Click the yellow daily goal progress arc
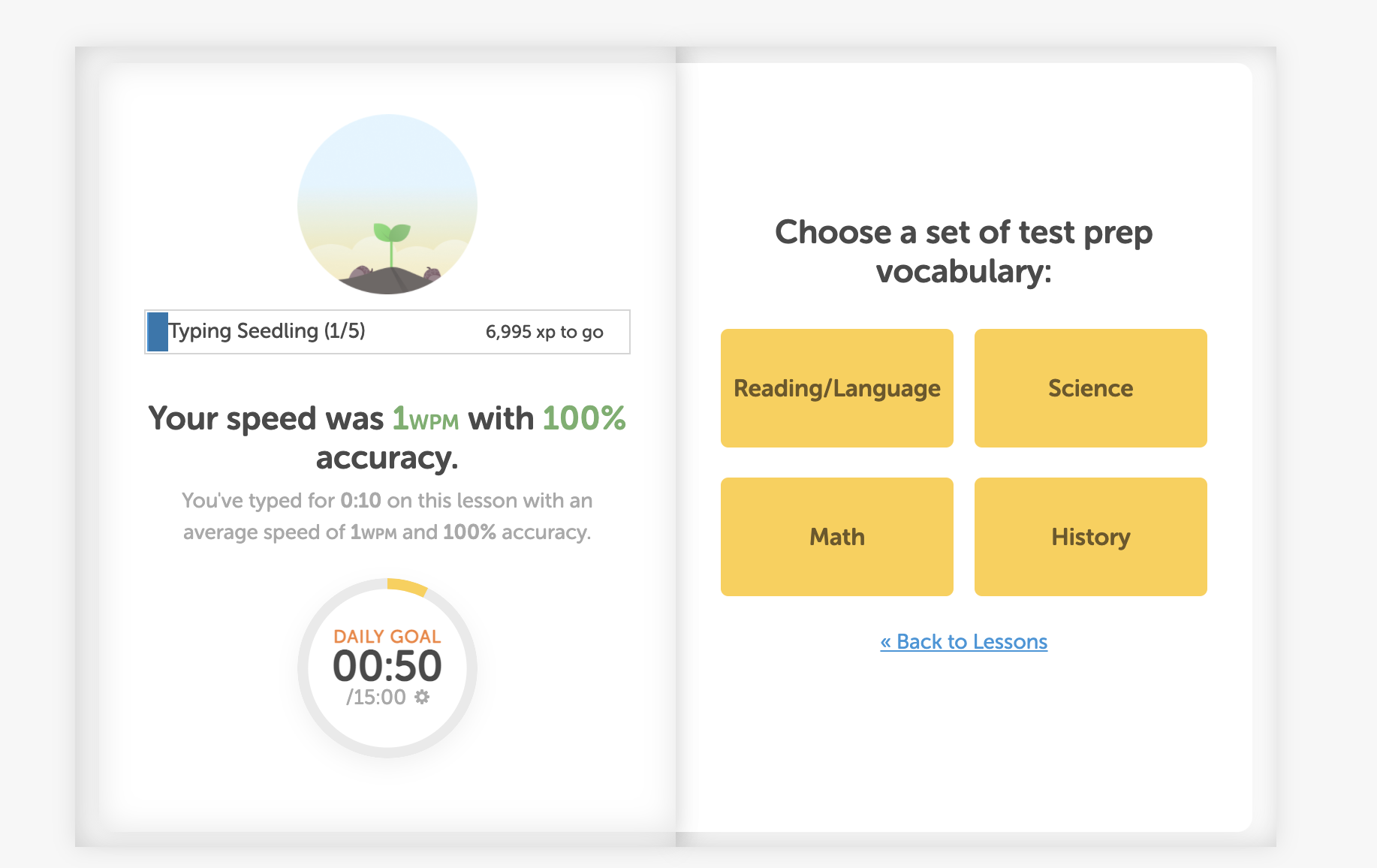Image resolution: width=1377 pixels, height=868 pixels. 408,586
